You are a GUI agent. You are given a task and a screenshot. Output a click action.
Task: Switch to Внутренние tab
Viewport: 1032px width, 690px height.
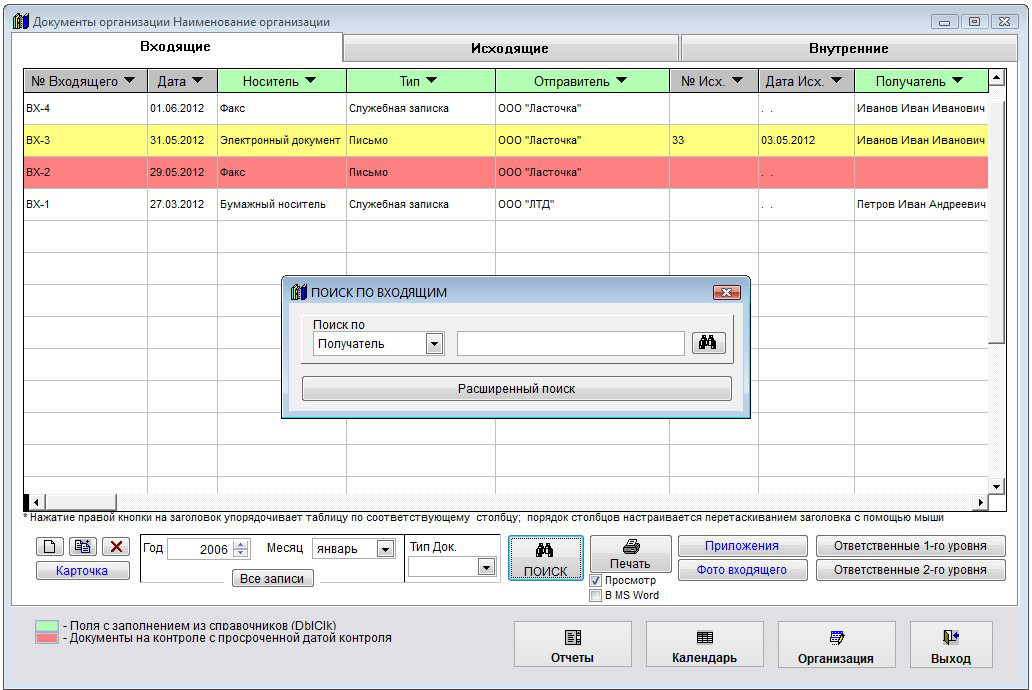coord(849,48)
